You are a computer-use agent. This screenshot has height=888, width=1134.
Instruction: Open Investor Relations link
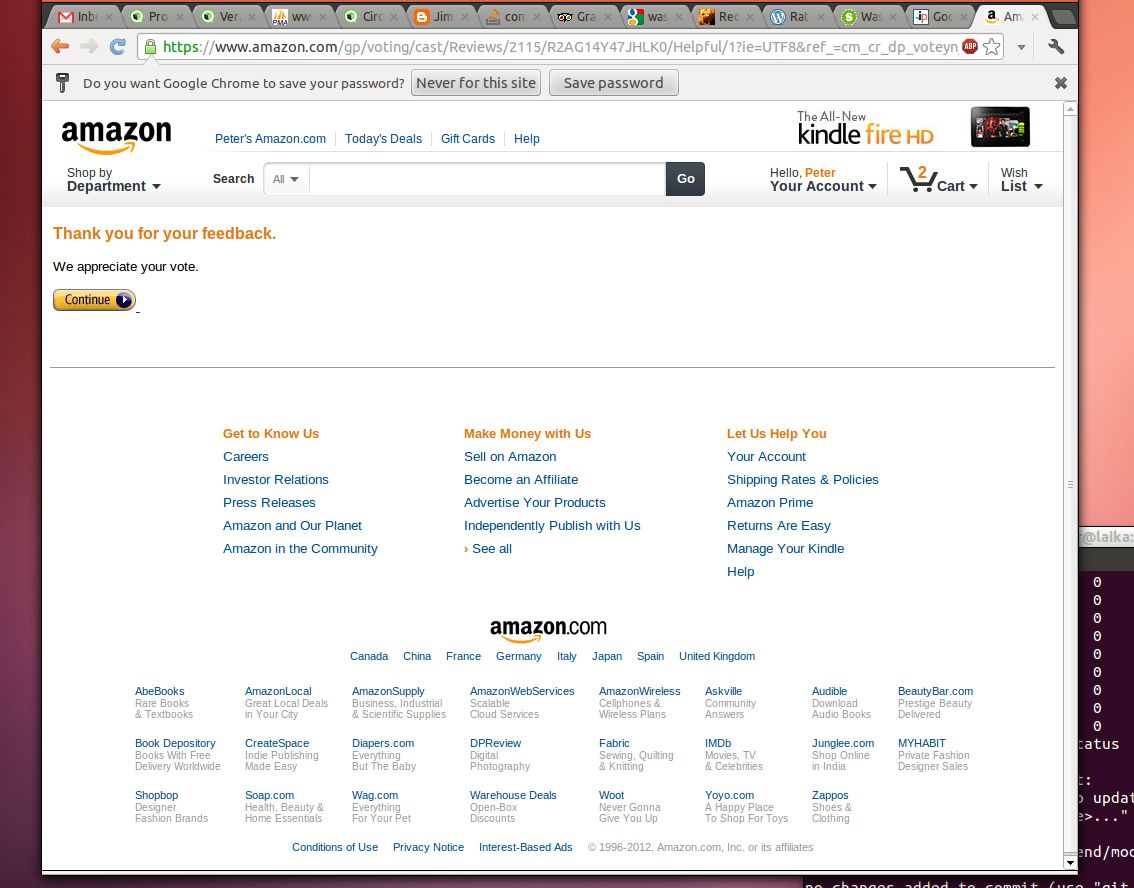276,479
